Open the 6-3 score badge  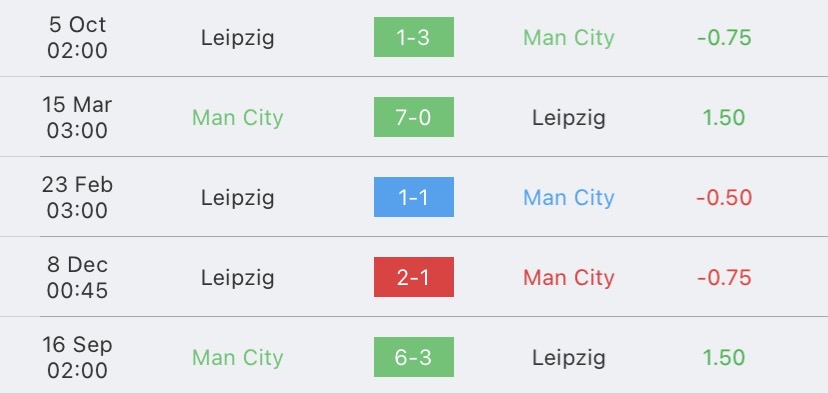[x=413, y=357]
